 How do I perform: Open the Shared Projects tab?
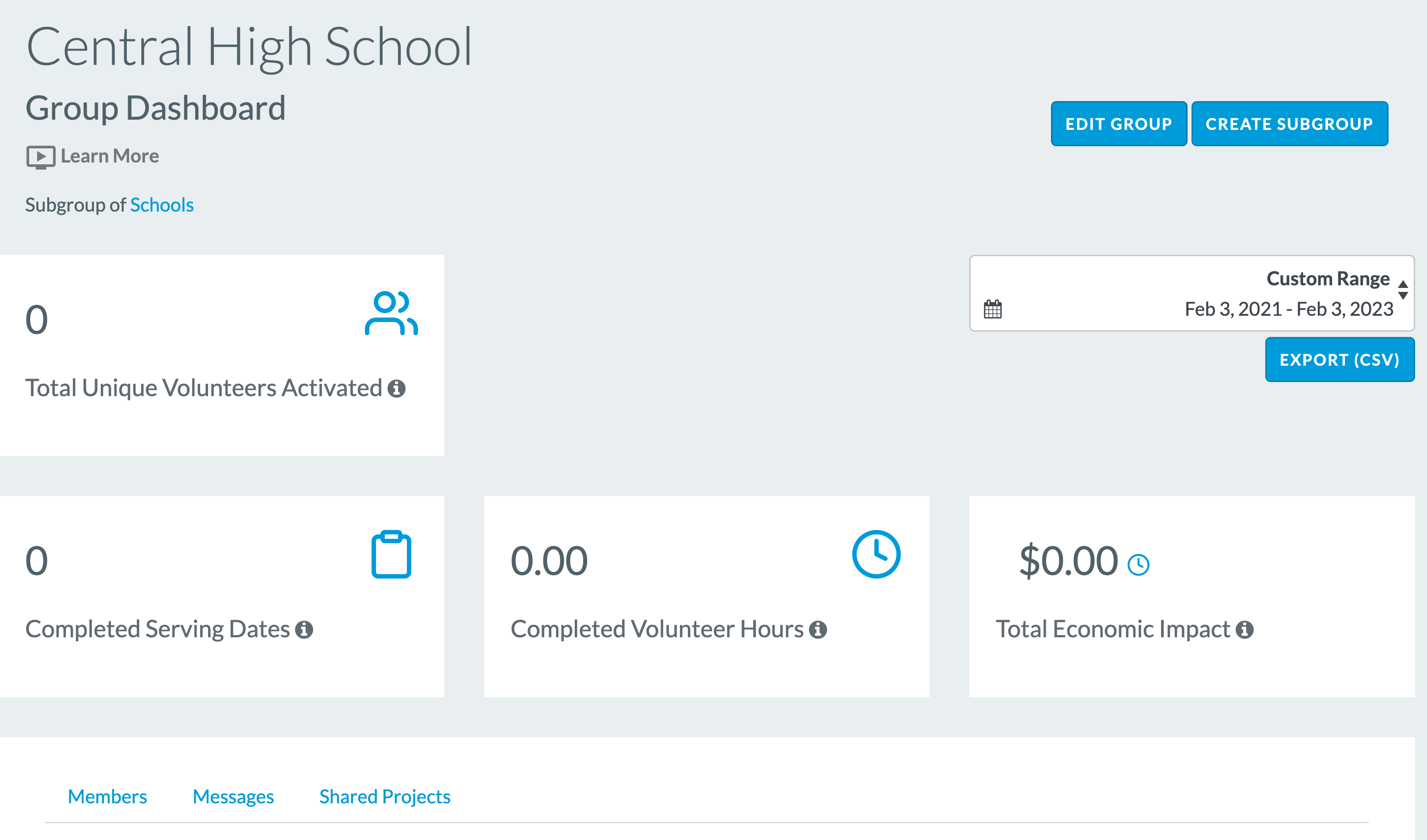click(385, 796)
